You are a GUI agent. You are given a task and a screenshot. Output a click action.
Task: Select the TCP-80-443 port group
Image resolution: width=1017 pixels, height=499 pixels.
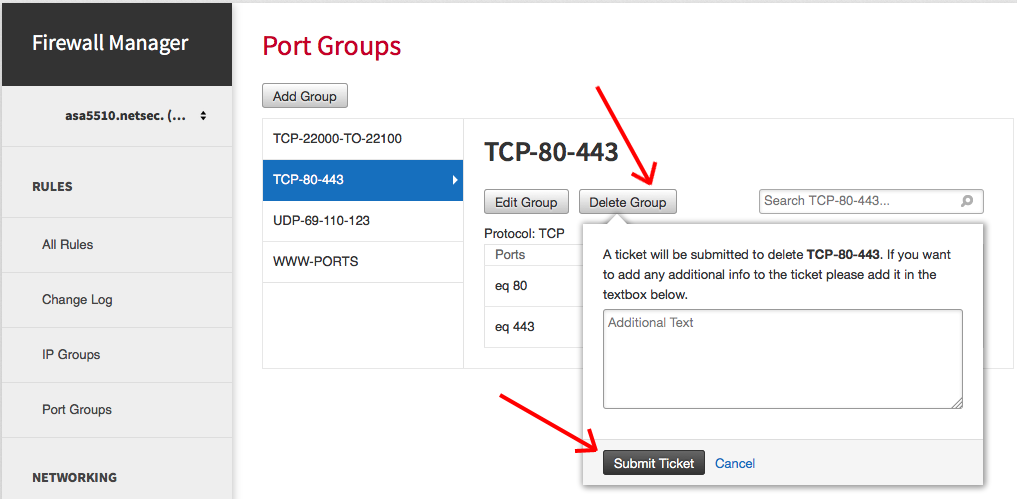tap(363, 180)
